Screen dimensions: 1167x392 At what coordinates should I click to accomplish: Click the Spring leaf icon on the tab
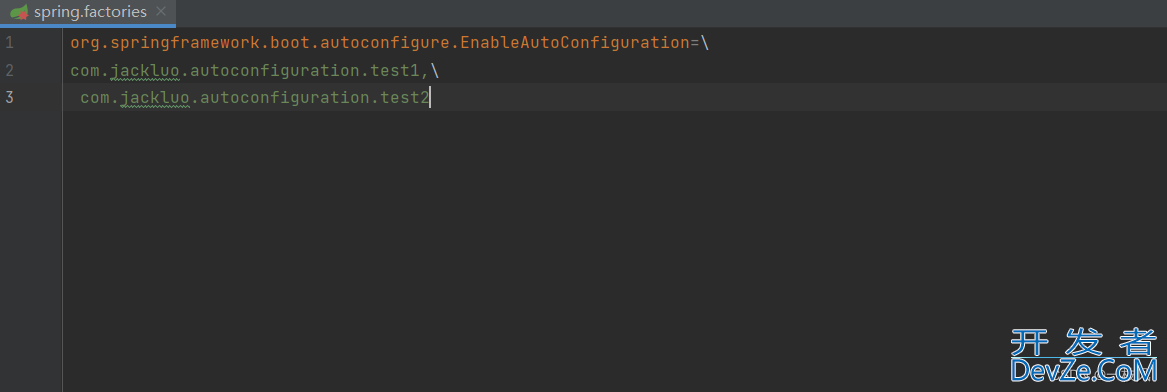point(20,13)
